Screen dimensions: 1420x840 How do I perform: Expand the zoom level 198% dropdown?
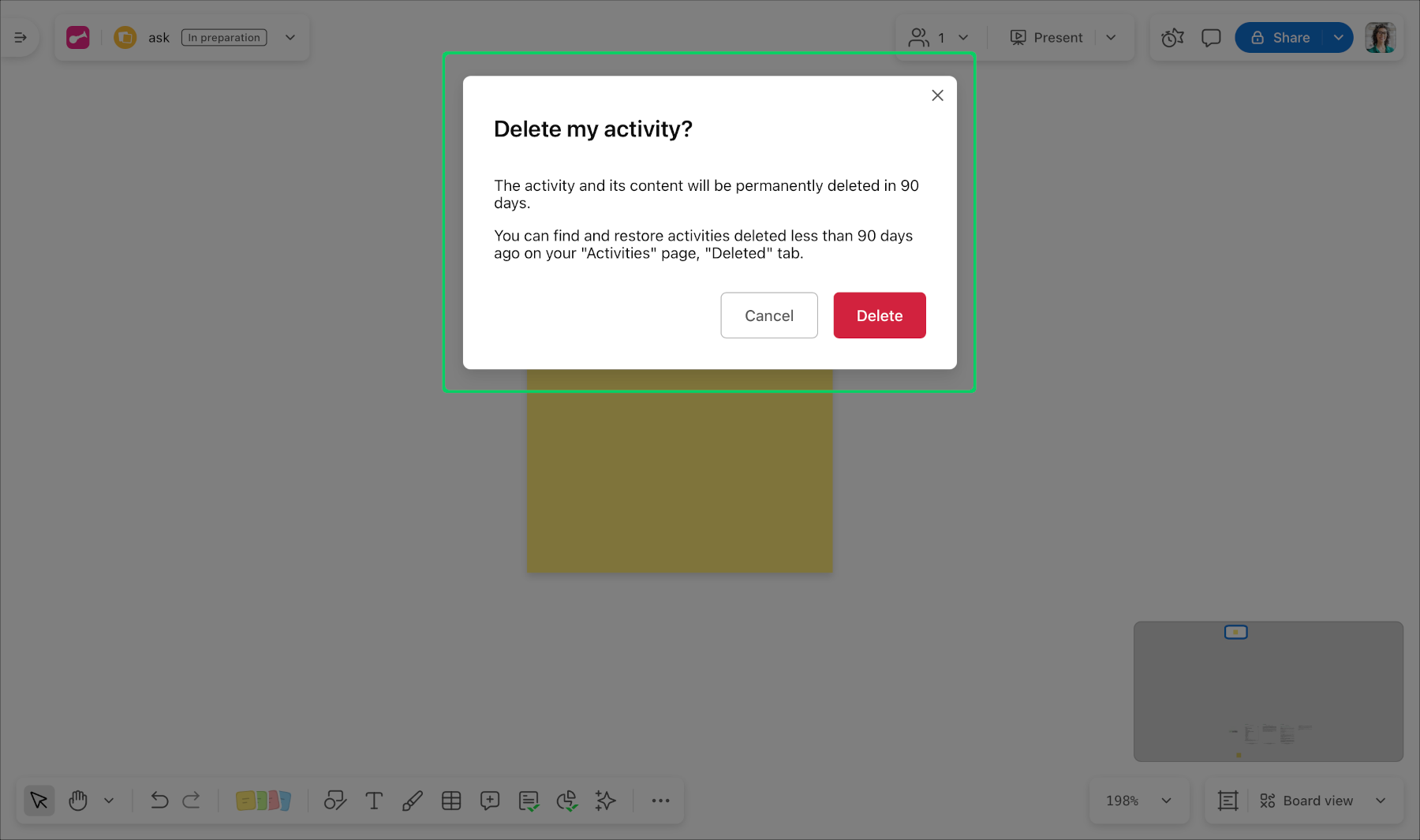pos(1138,801)
